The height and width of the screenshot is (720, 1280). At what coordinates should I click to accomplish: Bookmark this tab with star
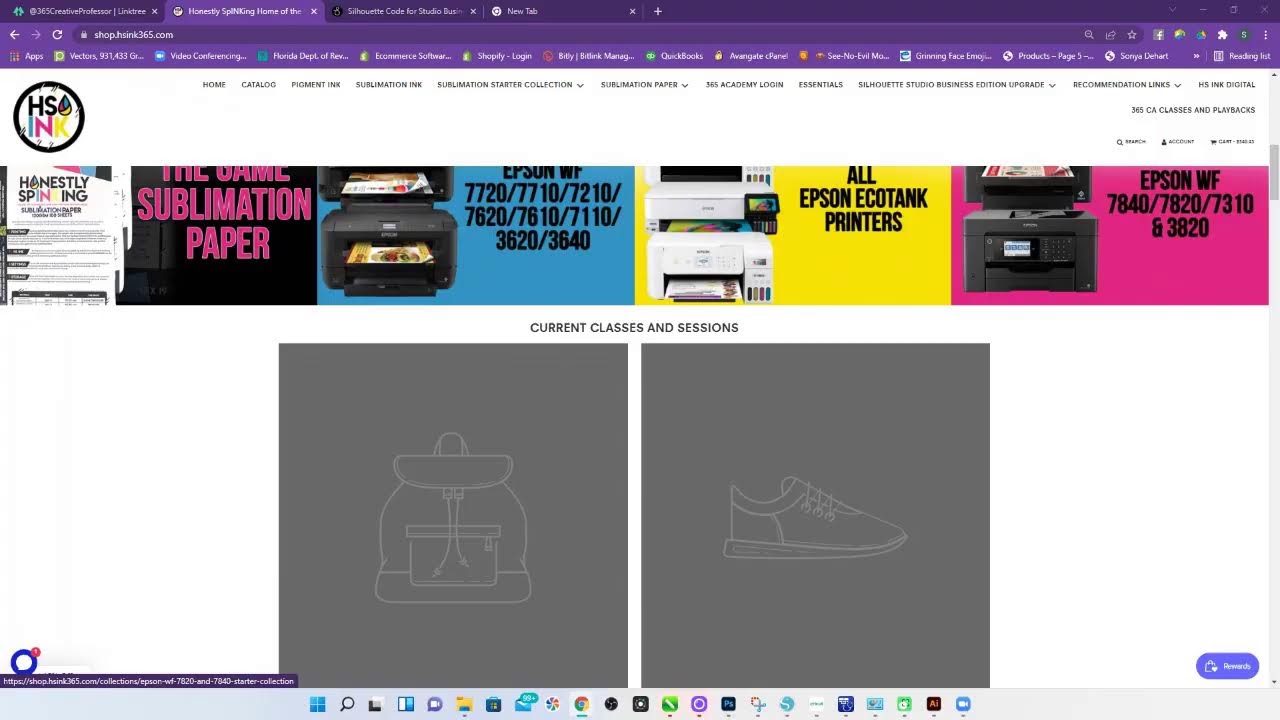point(1132,34)
